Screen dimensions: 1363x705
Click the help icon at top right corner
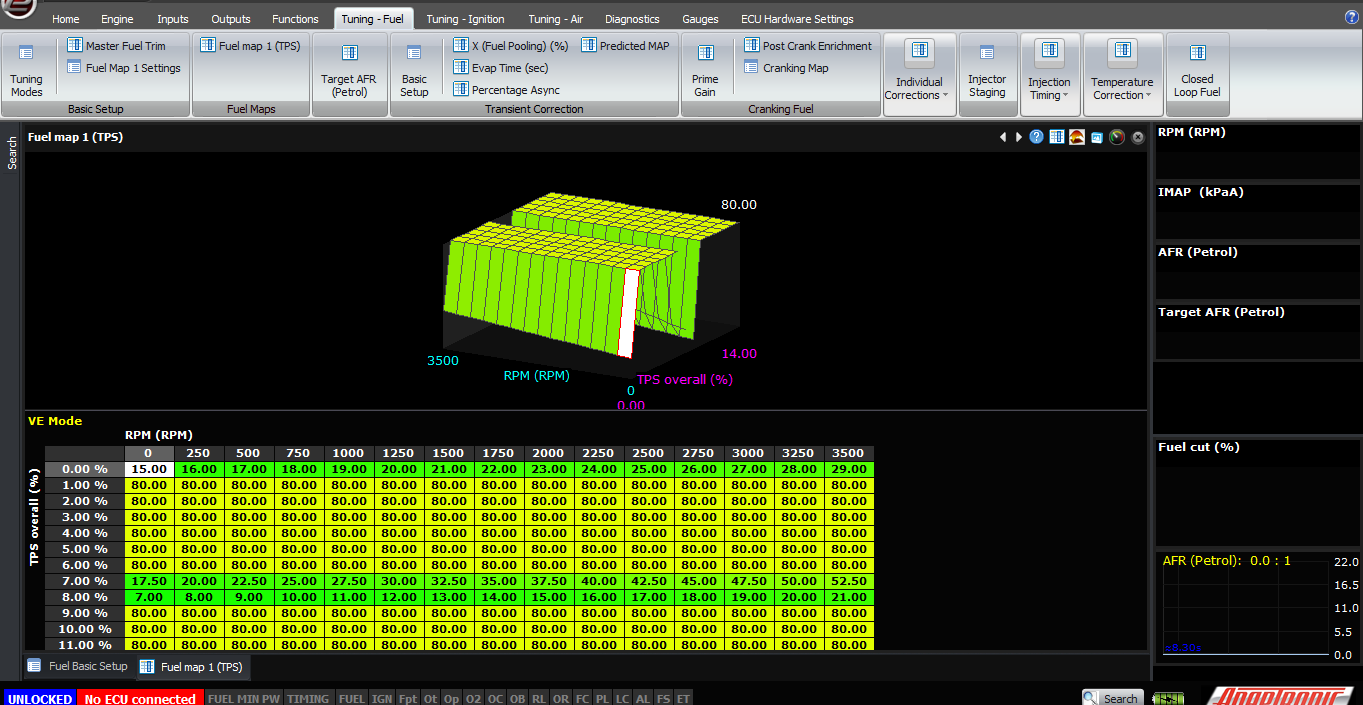click(x=1351, y=17)
